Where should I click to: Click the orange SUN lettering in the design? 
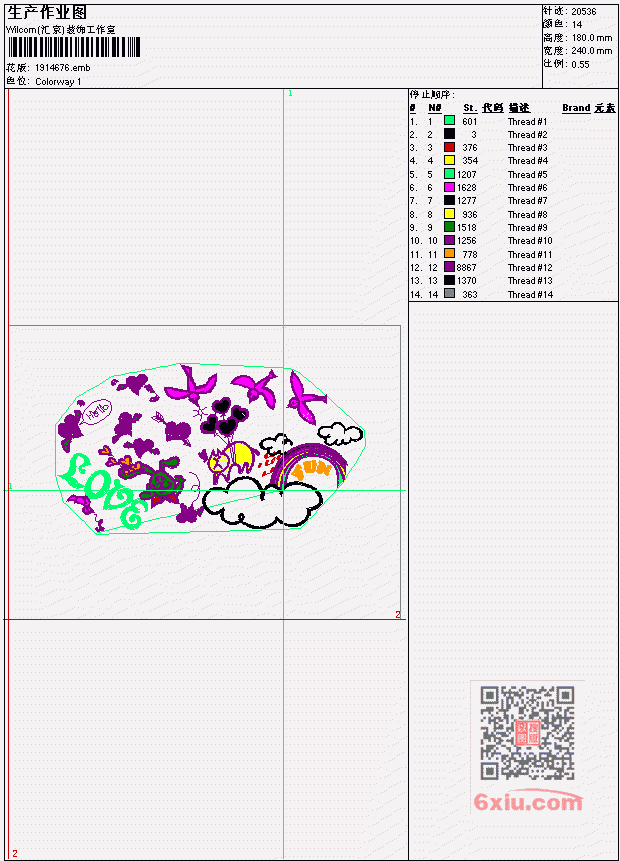click(310, 469)
